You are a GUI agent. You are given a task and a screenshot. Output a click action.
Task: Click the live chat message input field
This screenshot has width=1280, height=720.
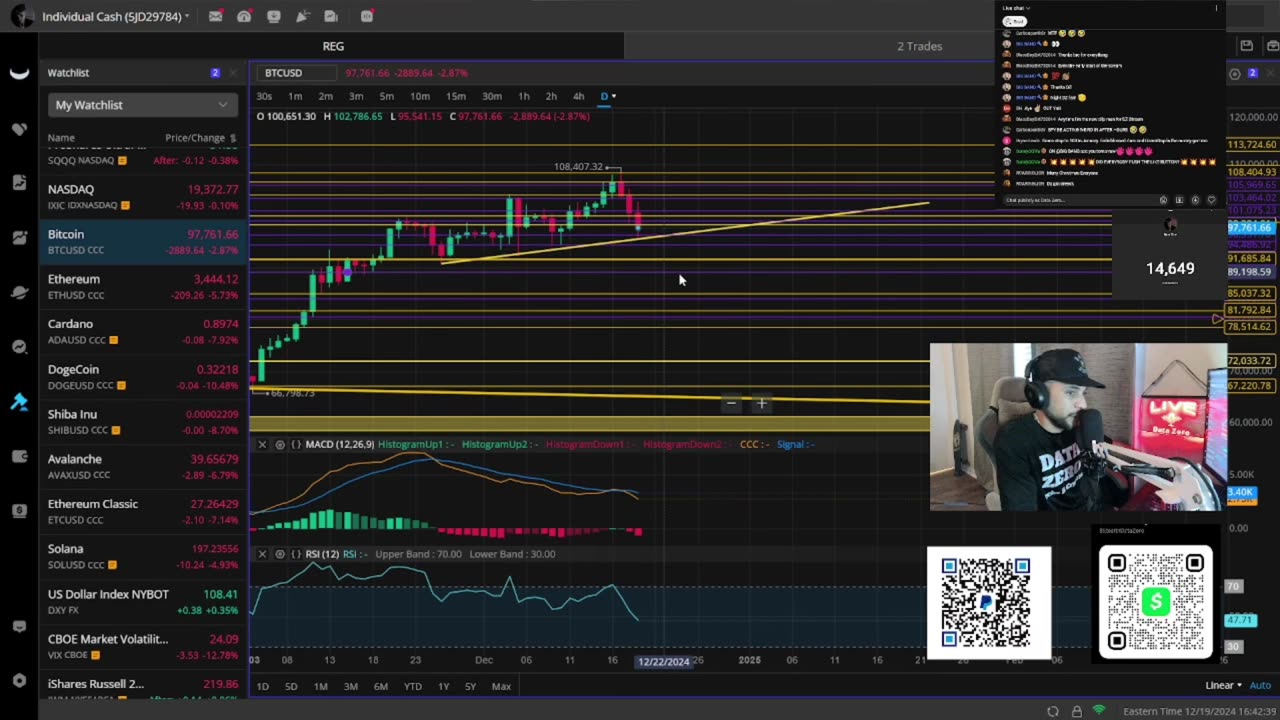(x=1078, y=200)
